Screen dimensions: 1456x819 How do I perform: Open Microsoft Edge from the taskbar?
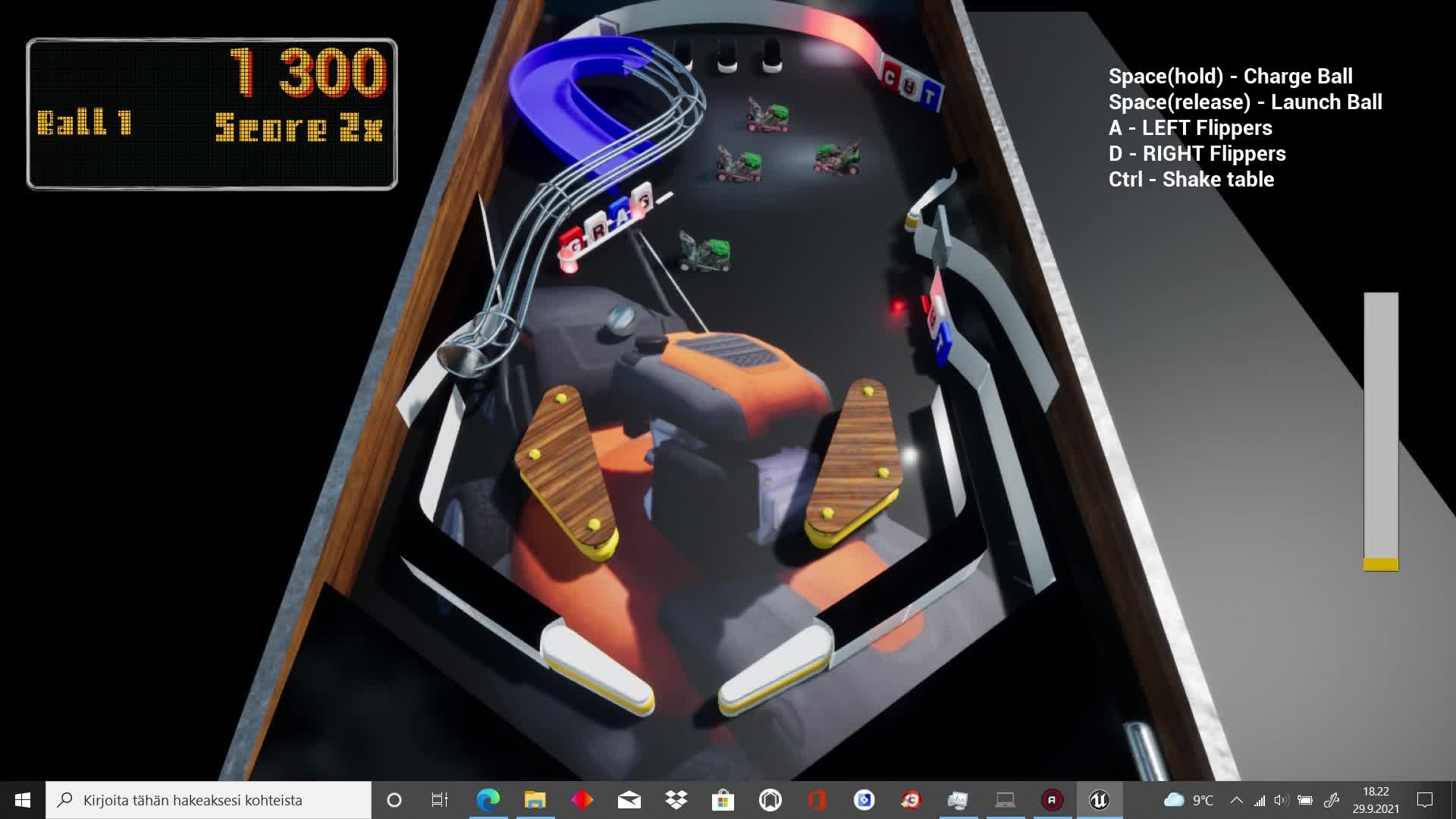[x=488, y=800]
